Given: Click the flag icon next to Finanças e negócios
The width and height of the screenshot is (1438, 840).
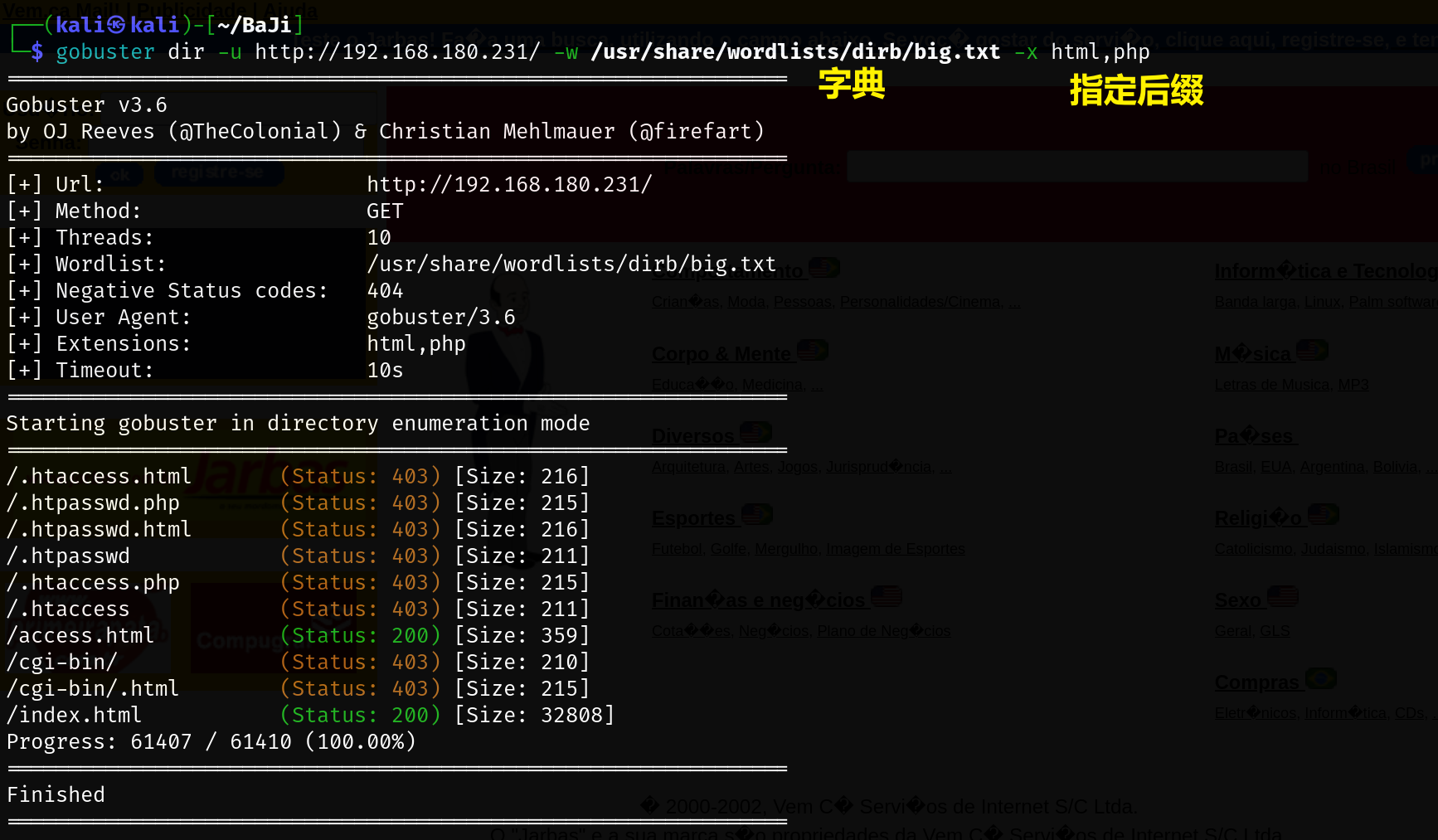Looking at the screenshot, I should [886, 596].
